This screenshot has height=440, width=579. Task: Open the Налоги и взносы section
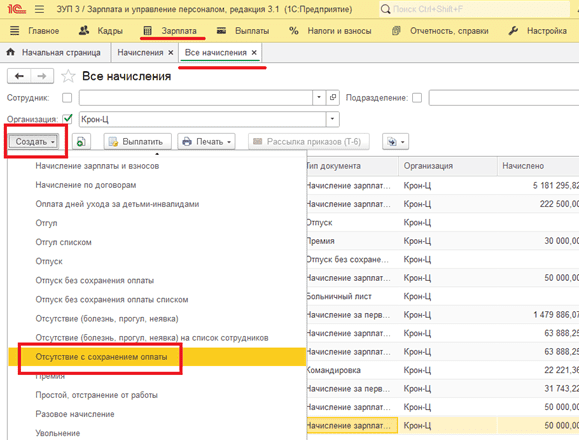click(330, 31)
